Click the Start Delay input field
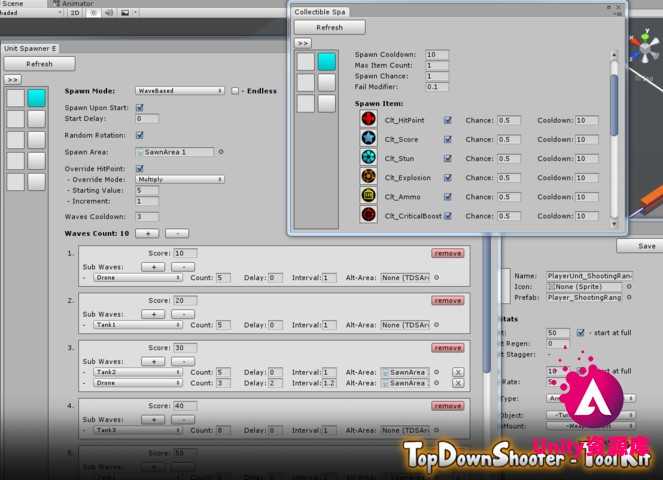663x480 pixels. pos(147,119)
